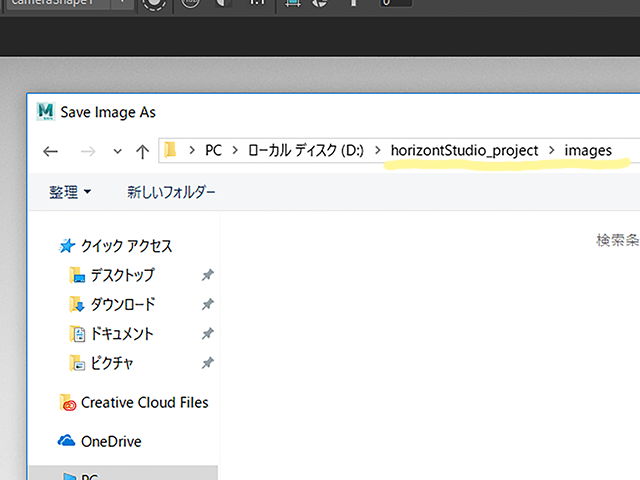Click the ダウンロード folder icon

coord(77,304)
